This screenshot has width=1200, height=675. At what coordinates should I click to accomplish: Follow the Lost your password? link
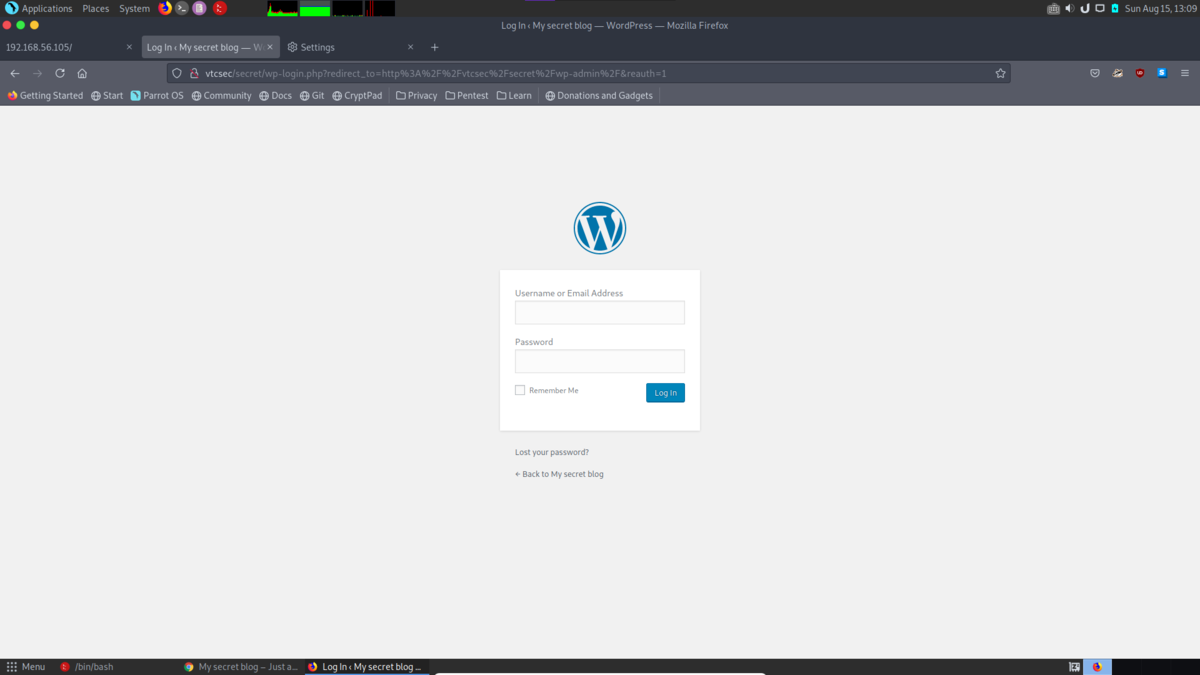(x=552, y=452)
